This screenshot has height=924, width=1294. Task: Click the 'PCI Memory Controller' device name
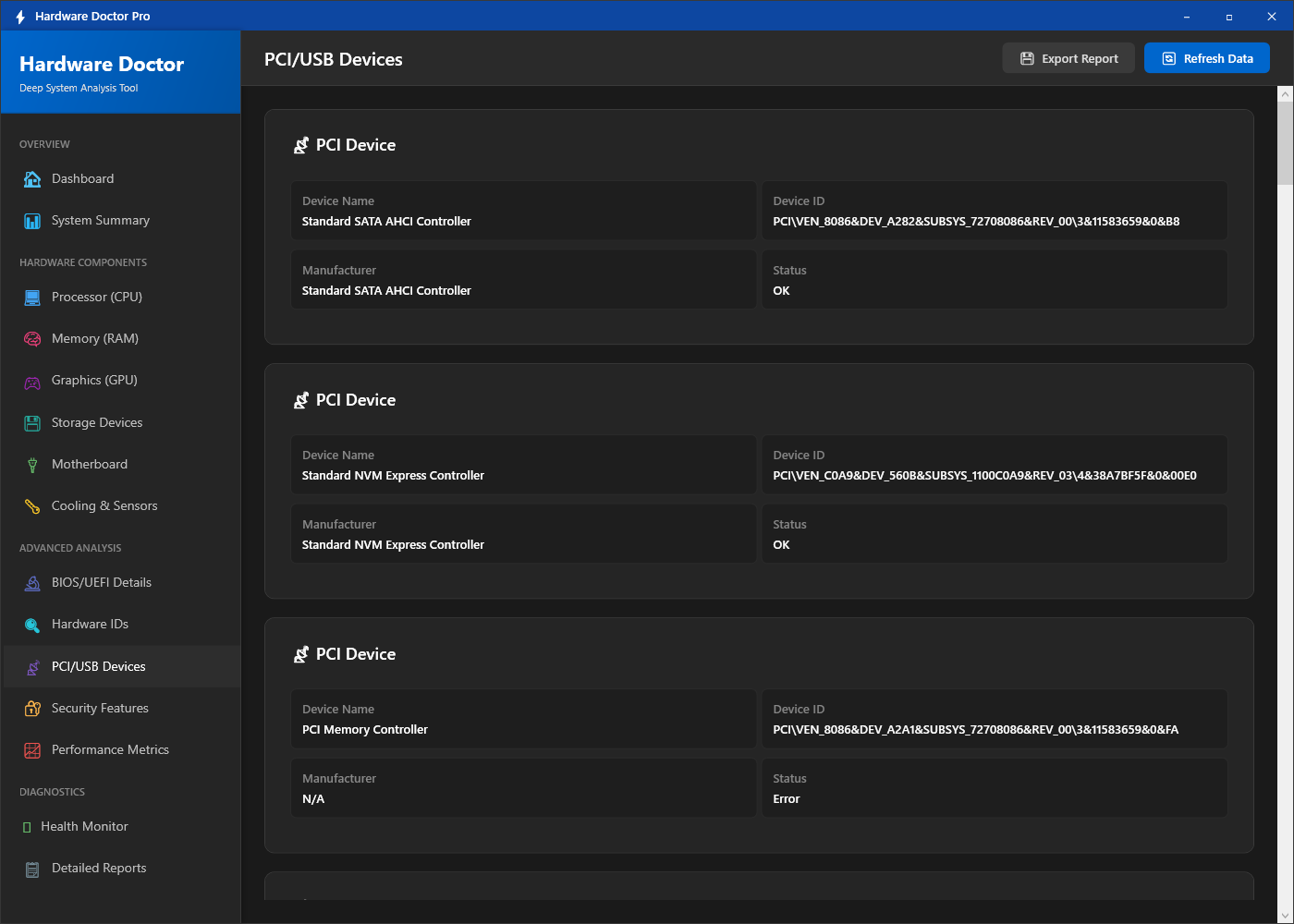[x=365, y=730]
